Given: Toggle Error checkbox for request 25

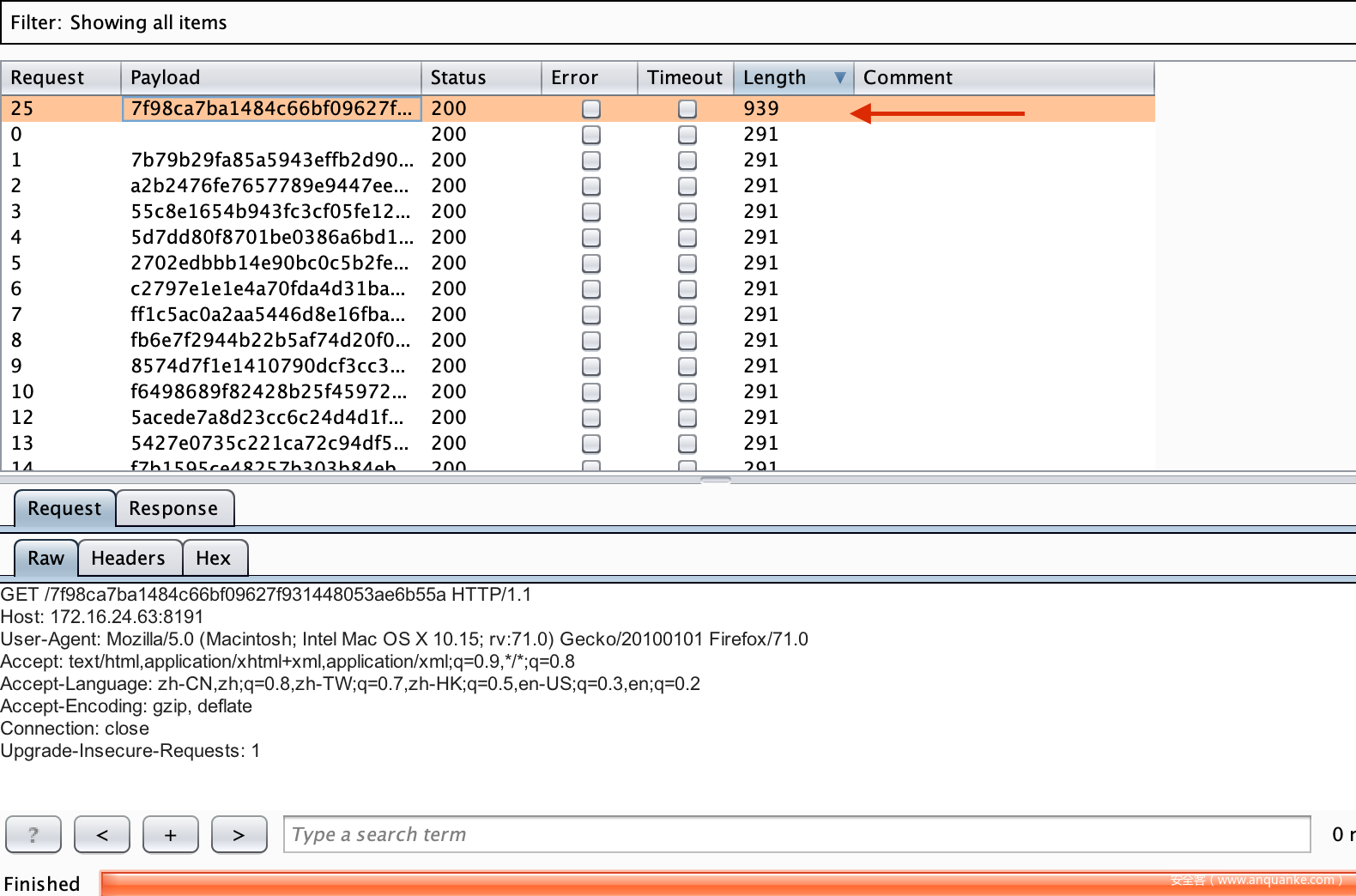Looking at the screenshot, I should [x=591, y=109].
